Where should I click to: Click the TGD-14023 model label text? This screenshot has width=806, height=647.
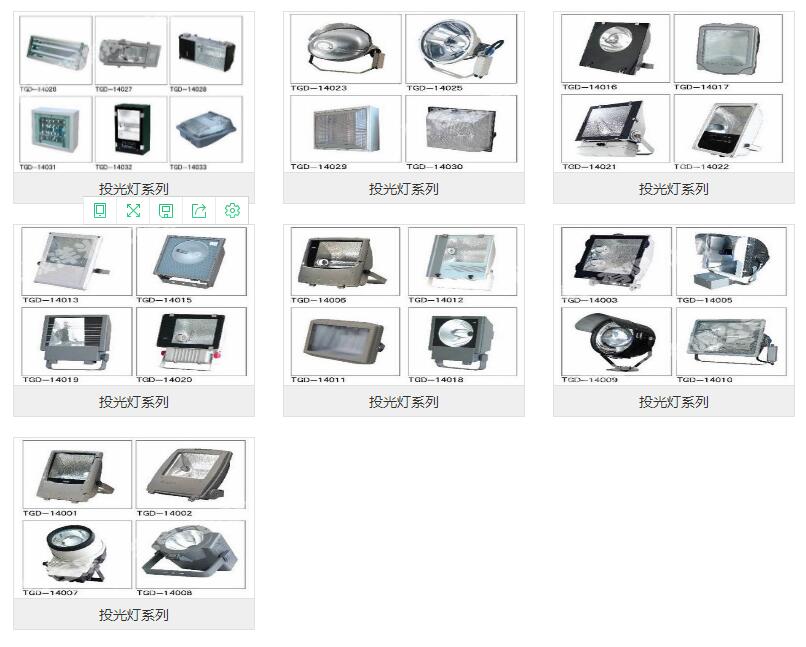(319, 88)
